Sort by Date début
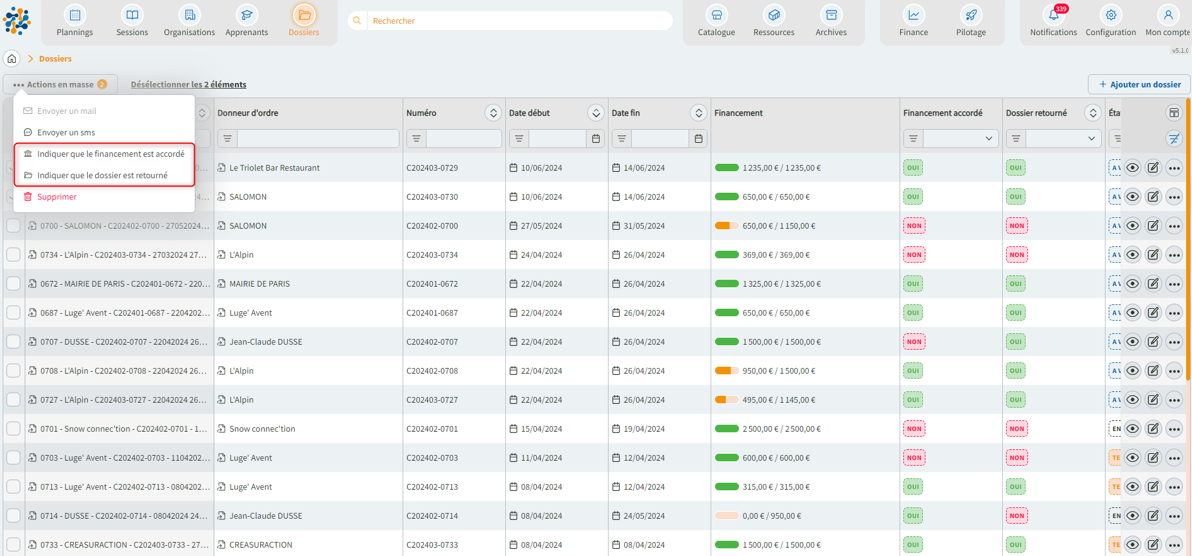Image resolution: width=1192 pixels, height=556 pixels. pos(595,113)
